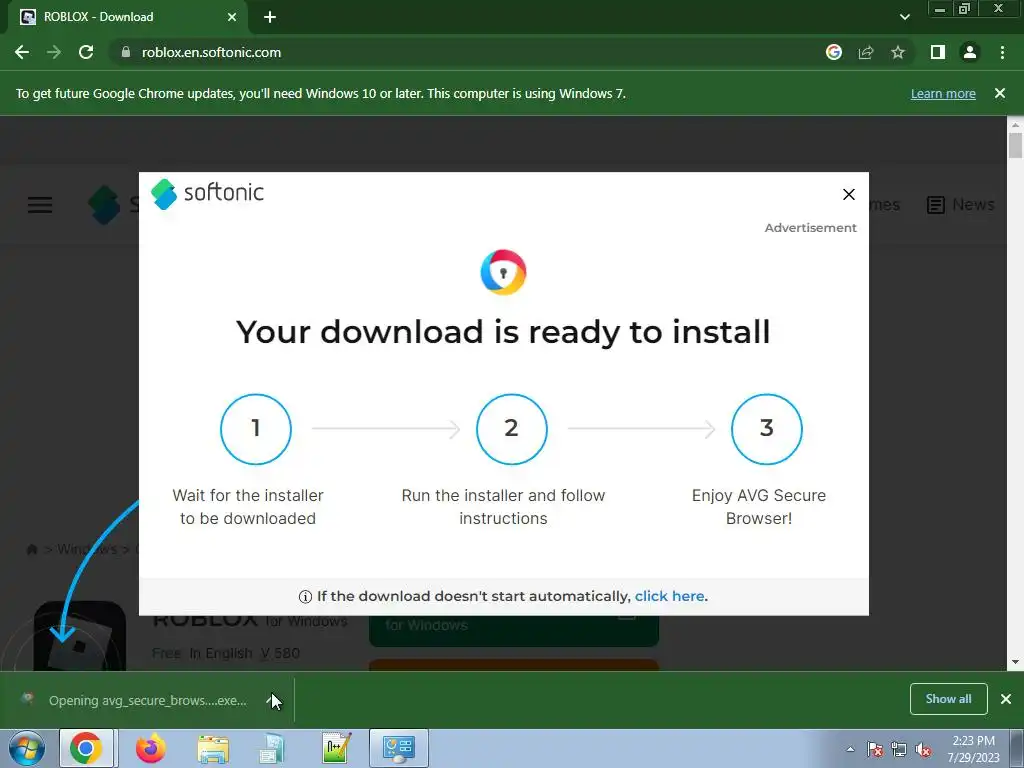Close the downloads bar

(x=1006, y=699)
